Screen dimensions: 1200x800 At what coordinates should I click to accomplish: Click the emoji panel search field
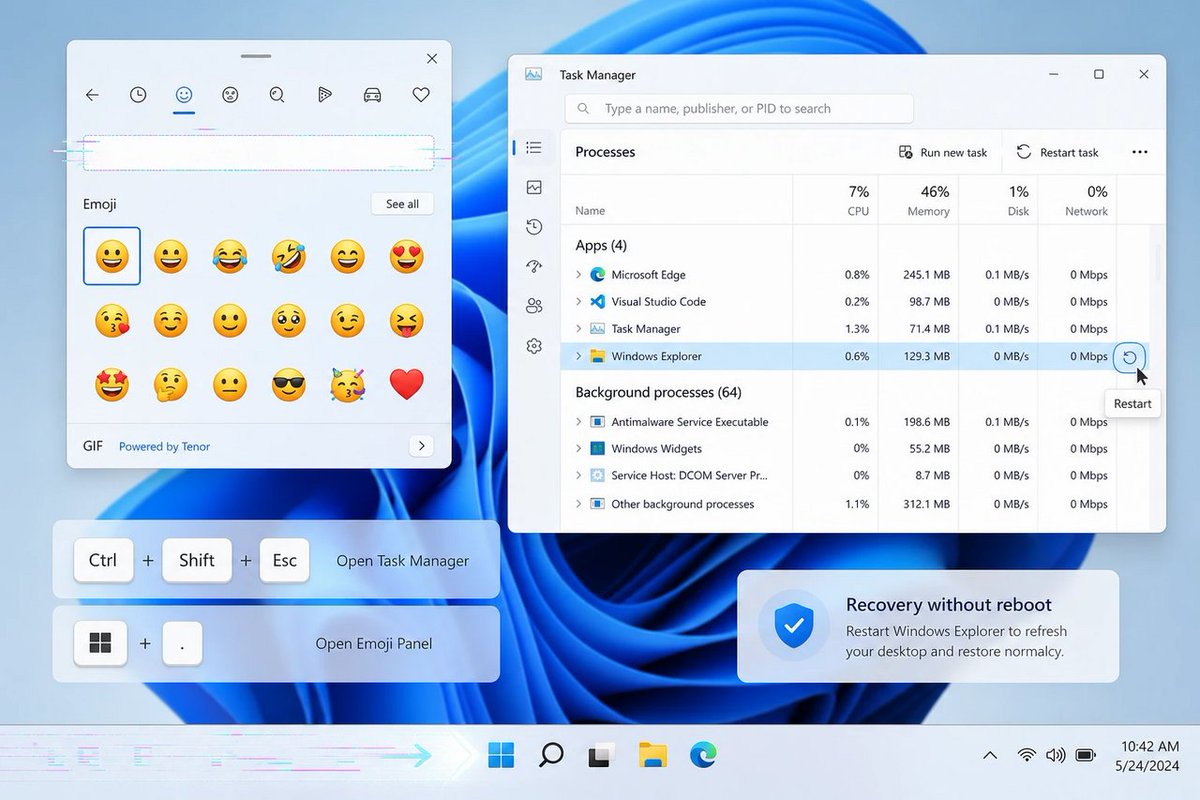point(258,153)
